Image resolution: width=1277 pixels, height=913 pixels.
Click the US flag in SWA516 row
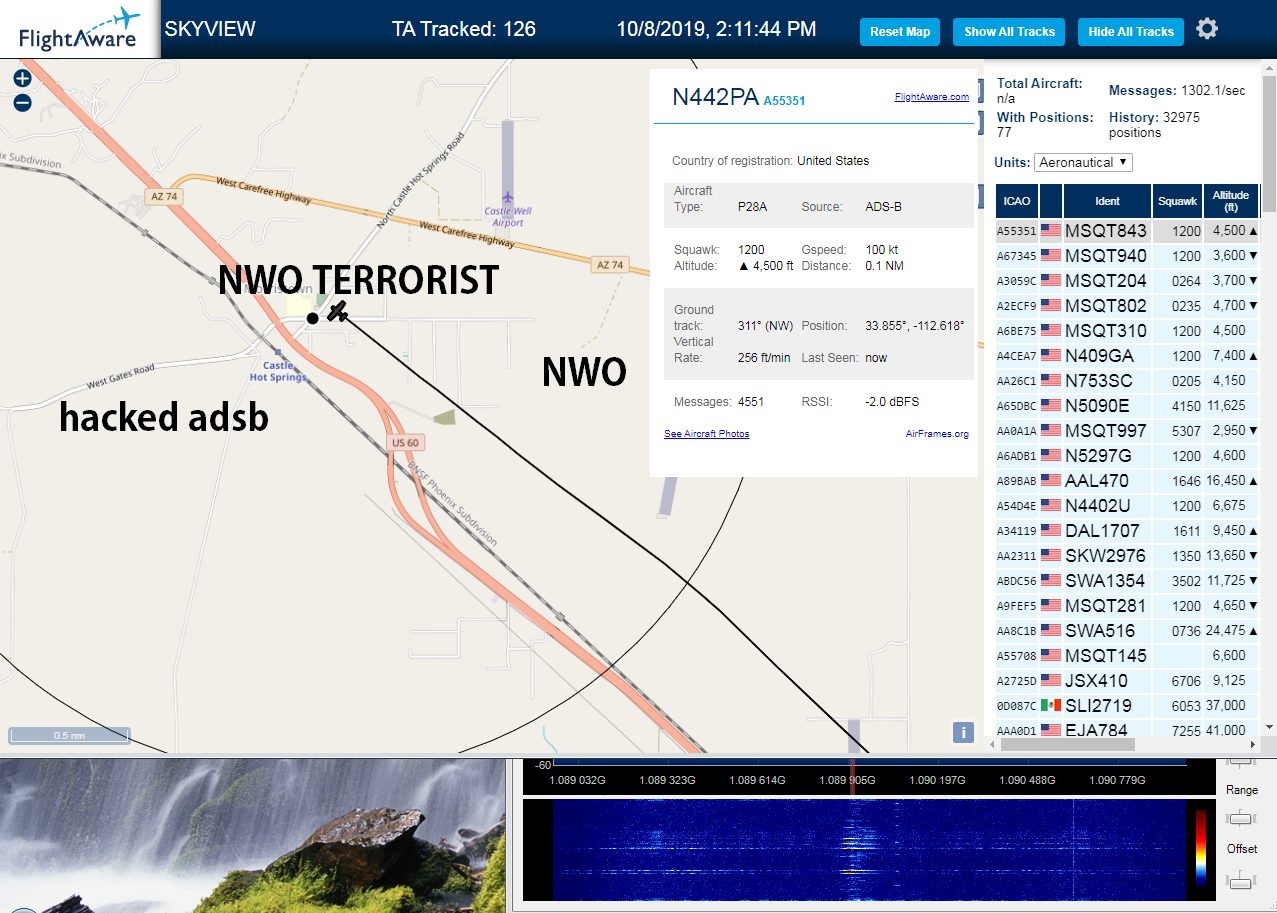point(1051,631)
